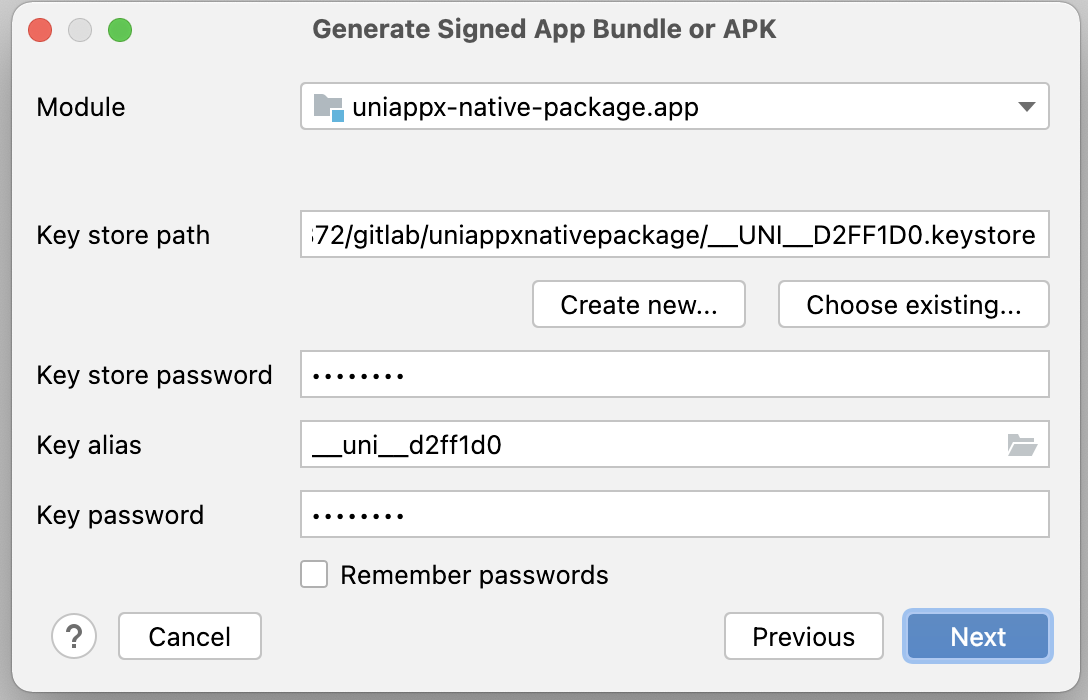
Task: Open the uniappx-native-package.app module combo box
Action: [x=674, y=106]
